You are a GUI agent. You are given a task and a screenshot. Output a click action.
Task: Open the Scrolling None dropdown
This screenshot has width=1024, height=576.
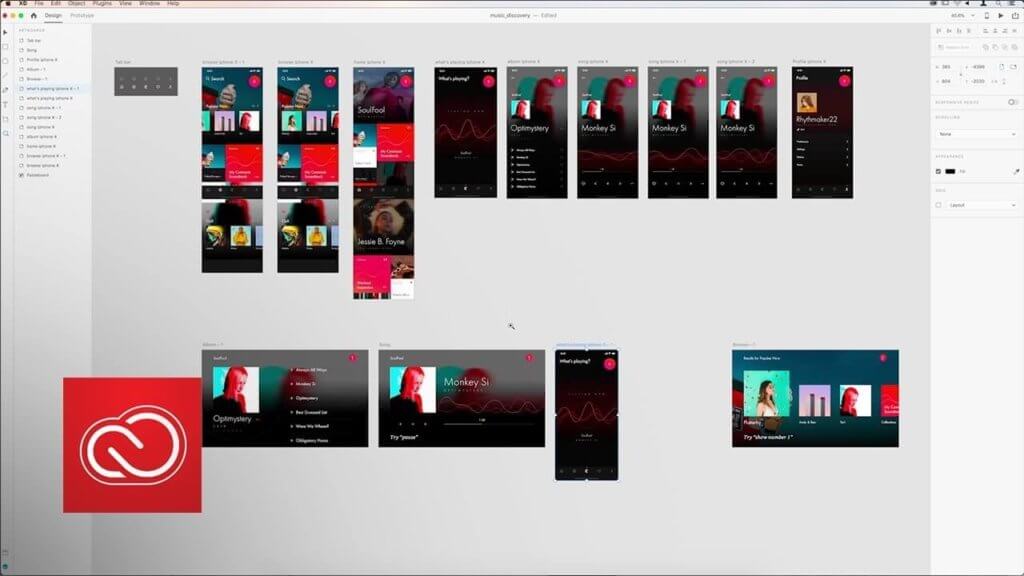click(976, 134)
